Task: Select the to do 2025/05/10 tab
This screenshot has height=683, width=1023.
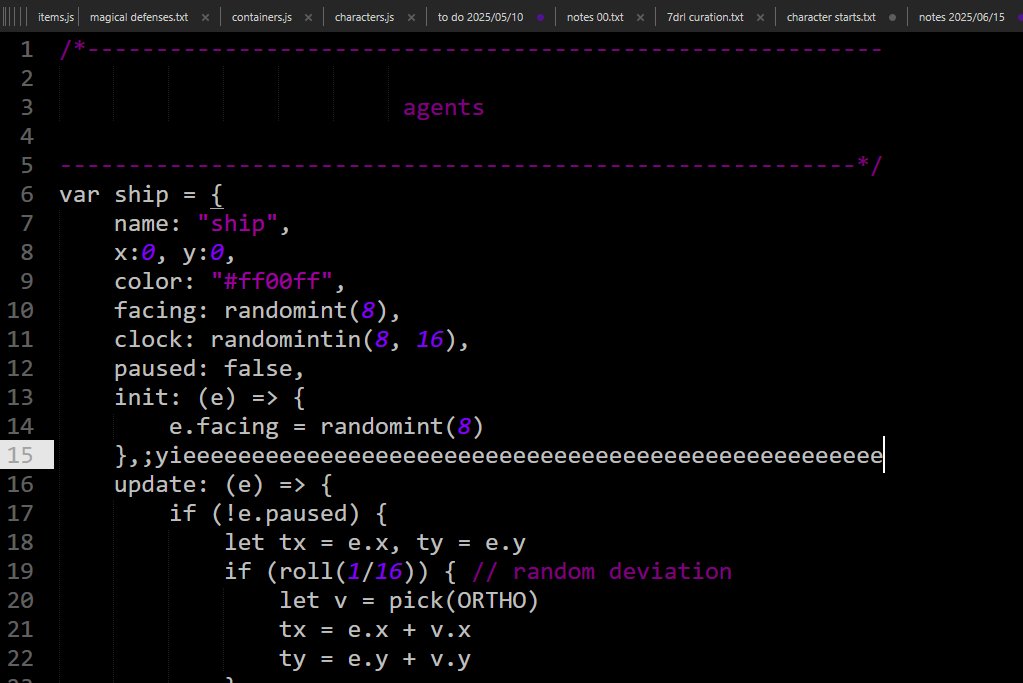Action: coord(480,17)
